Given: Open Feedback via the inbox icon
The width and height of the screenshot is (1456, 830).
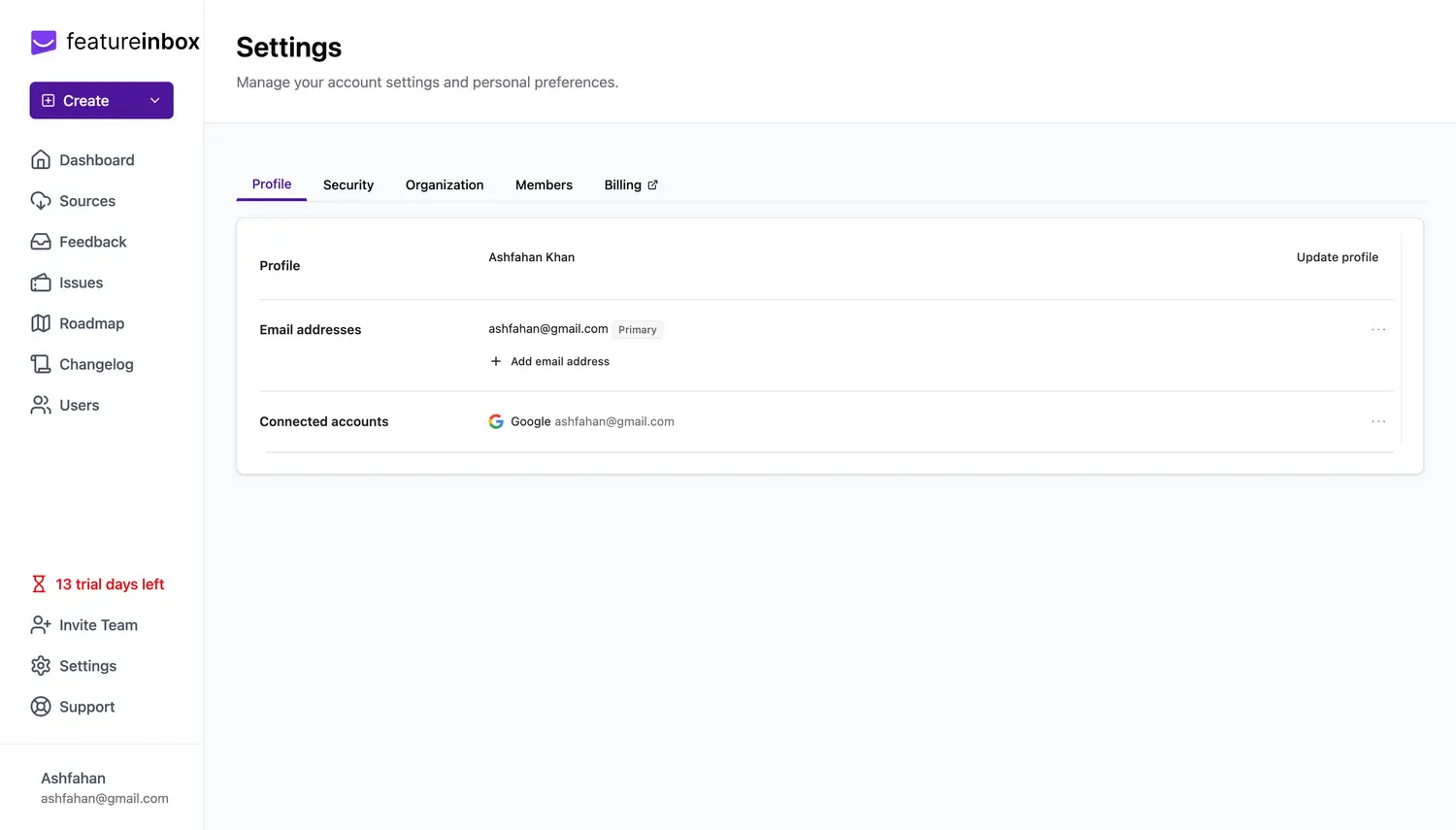Looking at the screenshot, I should 41,242.
